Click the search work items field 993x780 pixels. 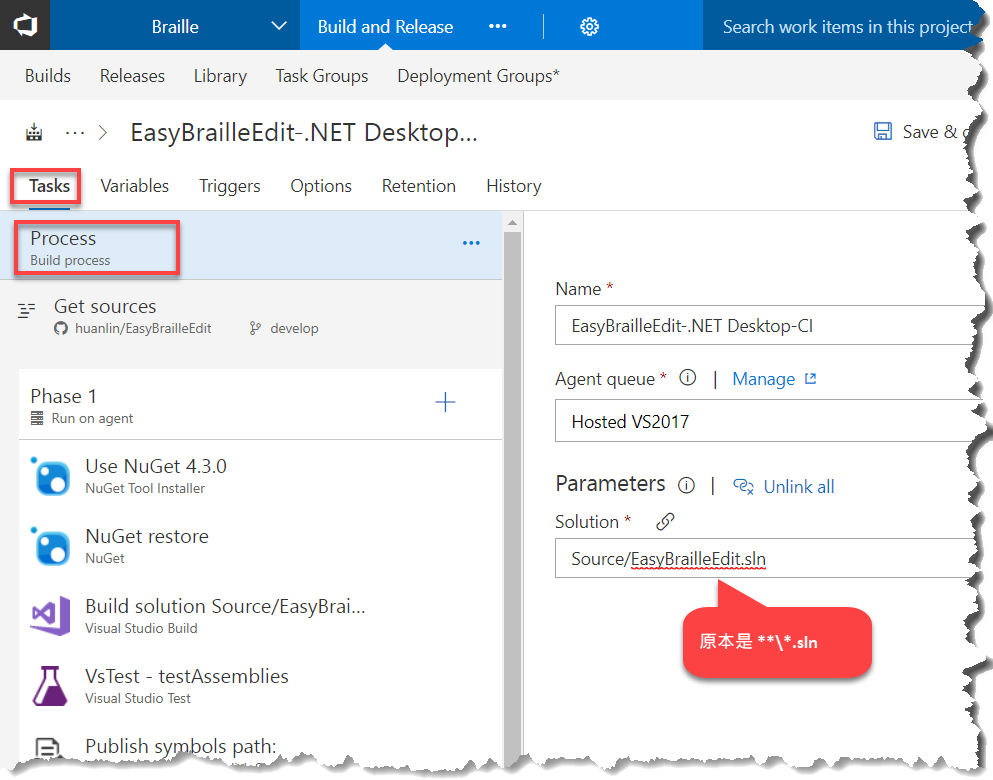point(846,27)
